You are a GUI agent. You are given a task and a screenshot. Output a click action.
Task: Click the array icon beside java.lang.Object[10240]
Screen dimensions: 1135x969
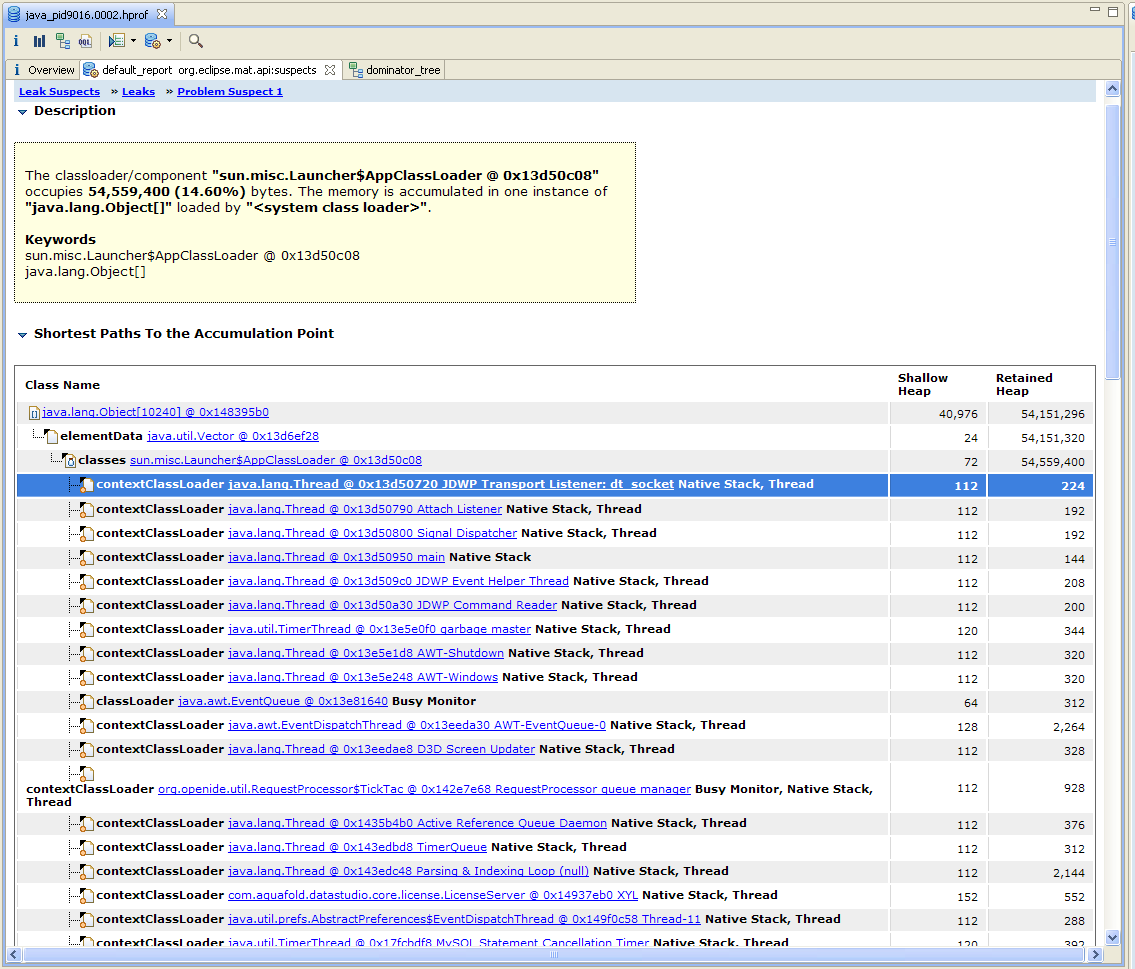coord(34,413)
